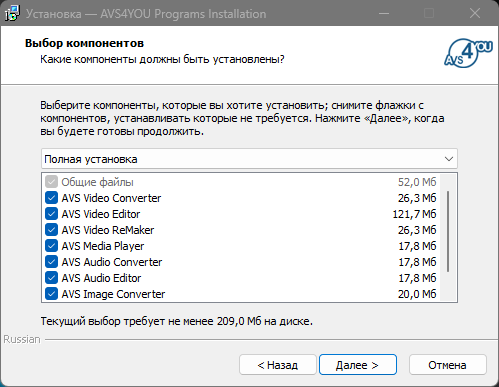Image resolution: width=499 pixels, height=387 pixels.
Task: Open the Полная установка dropdown
Action: tap(249, 159)
